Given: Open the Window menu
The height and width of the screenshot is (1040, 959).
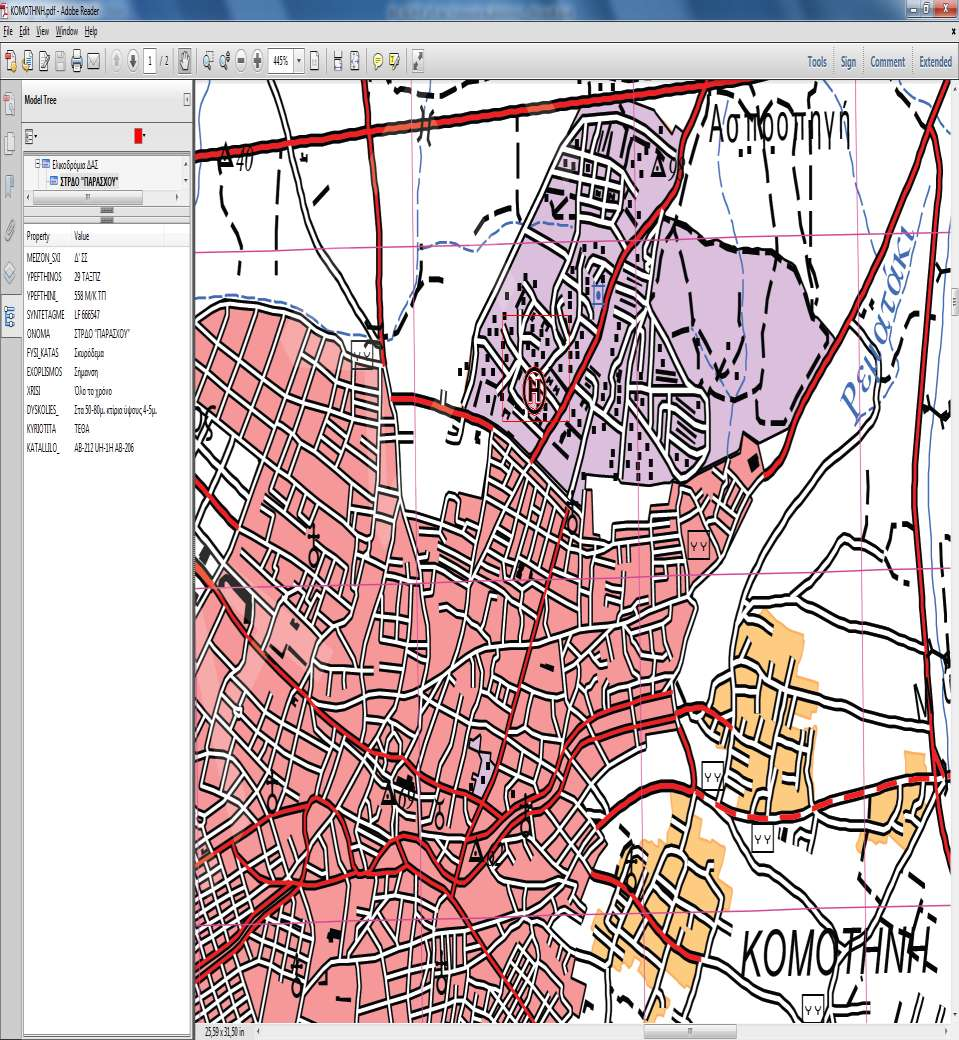Looking at the screenshot, I should click(66, 31).
